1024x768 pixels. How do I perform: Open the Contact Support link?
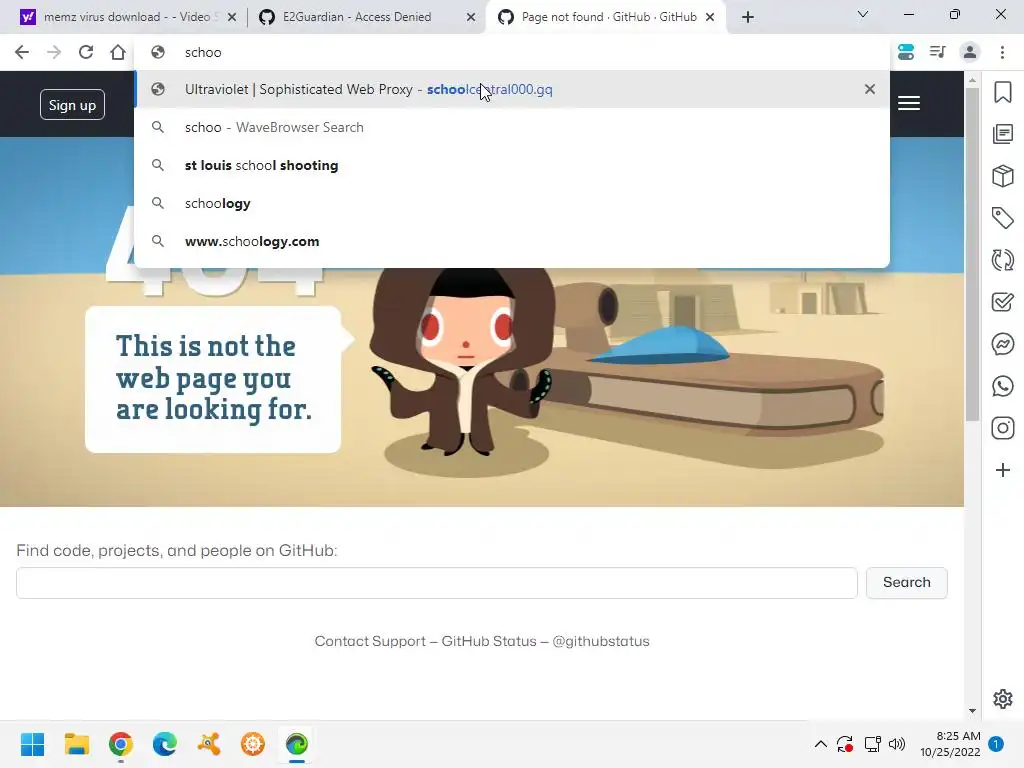coord(370,641)
